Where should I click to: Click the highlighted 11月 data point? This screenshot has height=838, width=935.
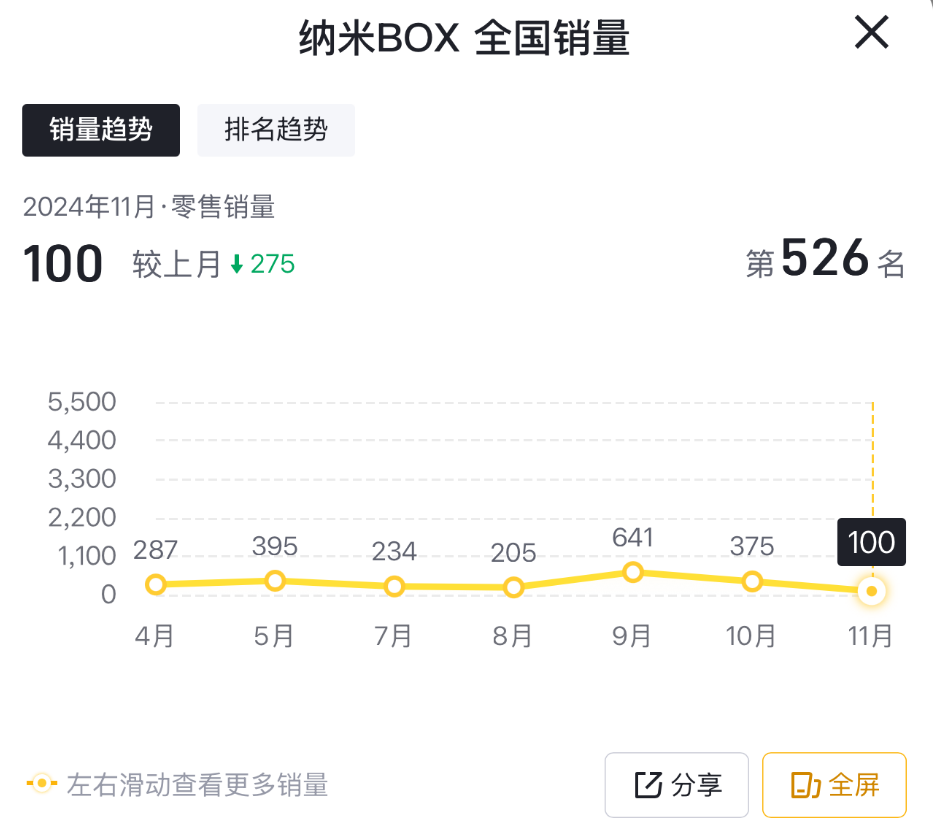871,591
